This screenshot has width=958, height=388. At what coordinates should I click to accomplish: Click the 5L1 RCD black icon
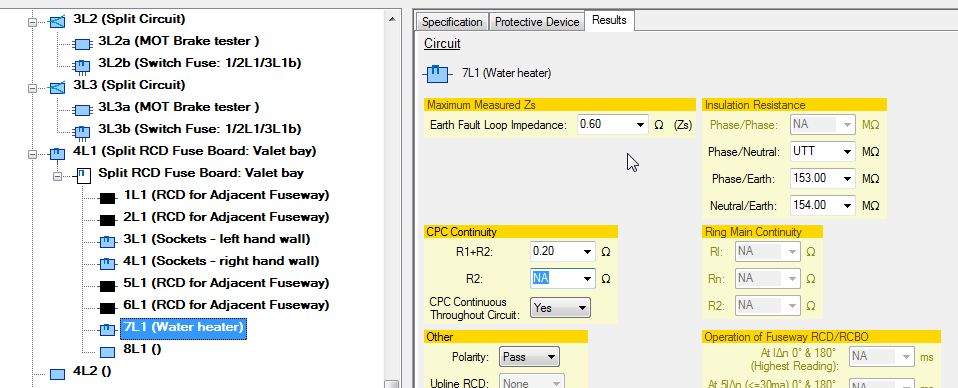(108, 286)
